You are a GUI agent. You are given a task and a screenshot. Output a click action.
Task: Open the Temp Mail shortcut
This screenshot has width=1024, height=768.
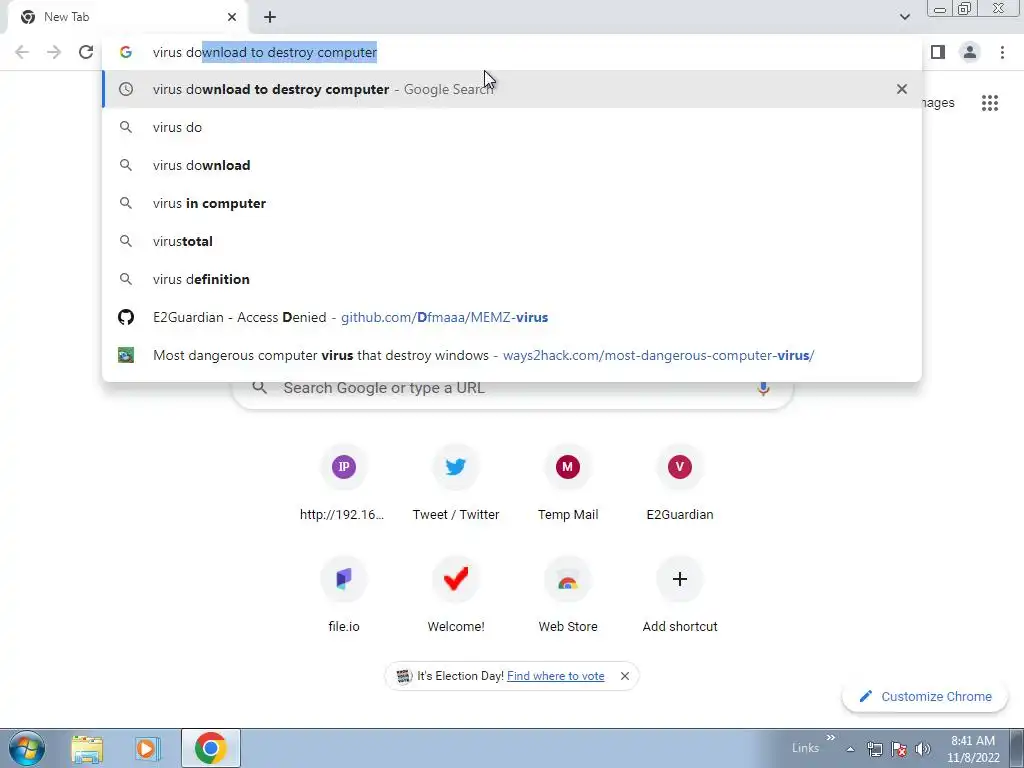pyautogui.click(x=568, y=484)
